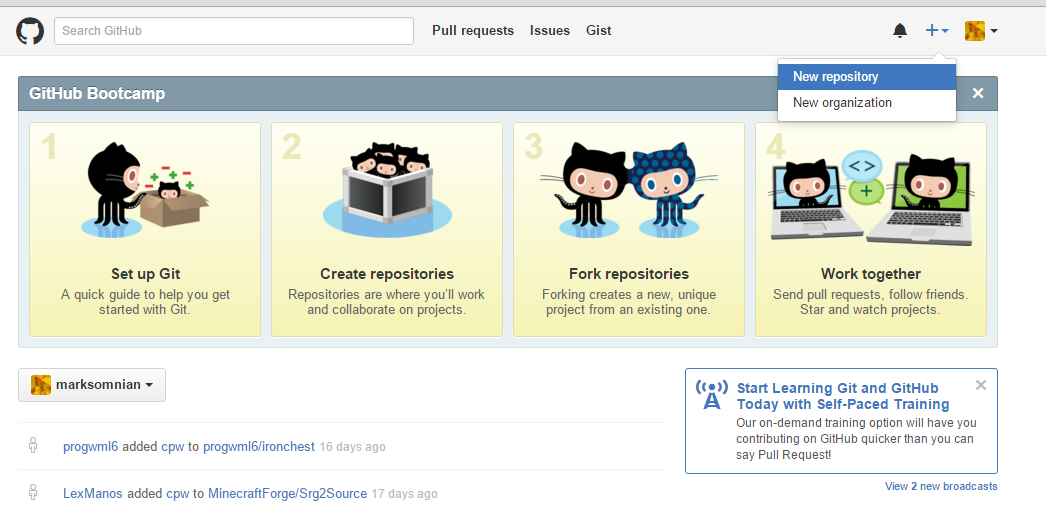Choose New repository from dropdown

(x=867, y=77)
